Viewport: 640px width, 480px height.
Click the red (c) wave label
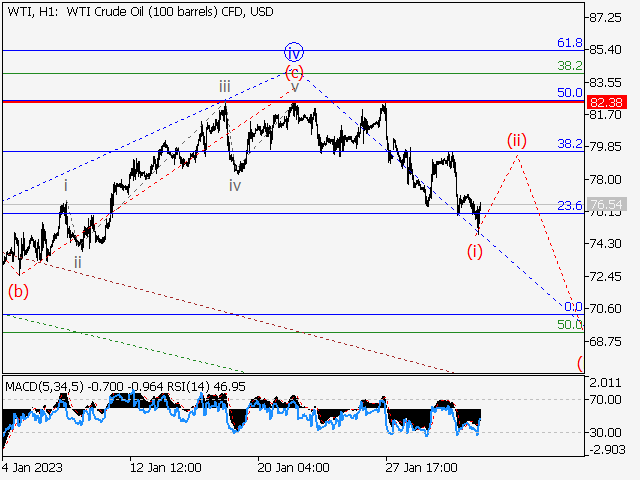(294, 73)
